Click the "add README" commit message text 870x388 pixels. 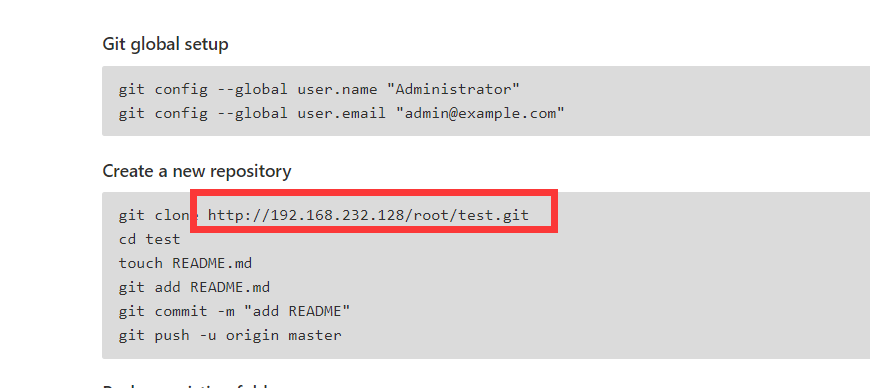click(301, 311)
